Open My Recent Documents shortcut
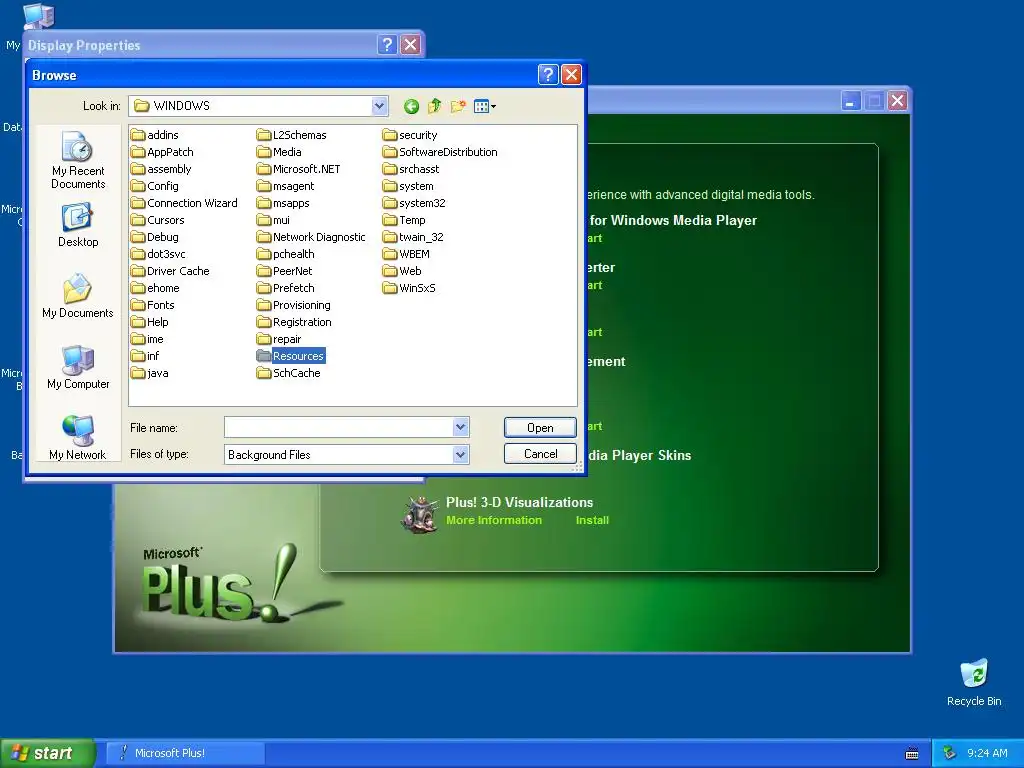1024x768 pixels. (78, 160)
